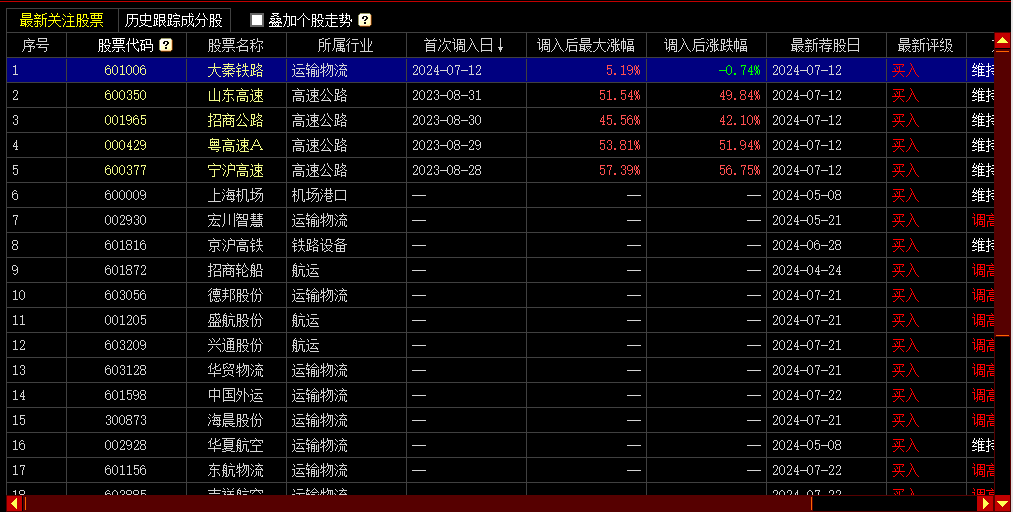1013x512 pixels.
Task: Click the vertical scrollbar down arrow
Action: (1003, 488)
